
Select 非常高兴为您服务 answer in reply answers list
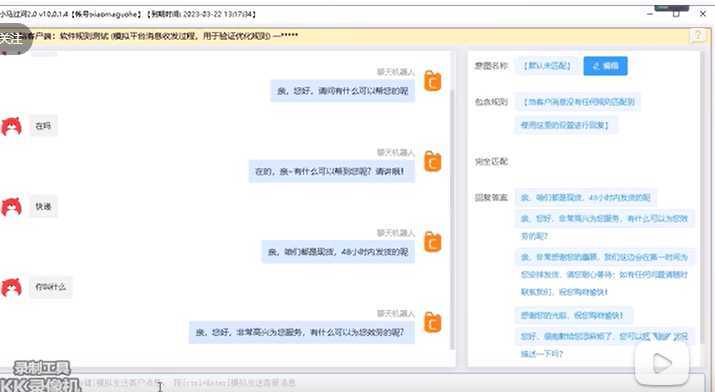click(x=605, y=227)
